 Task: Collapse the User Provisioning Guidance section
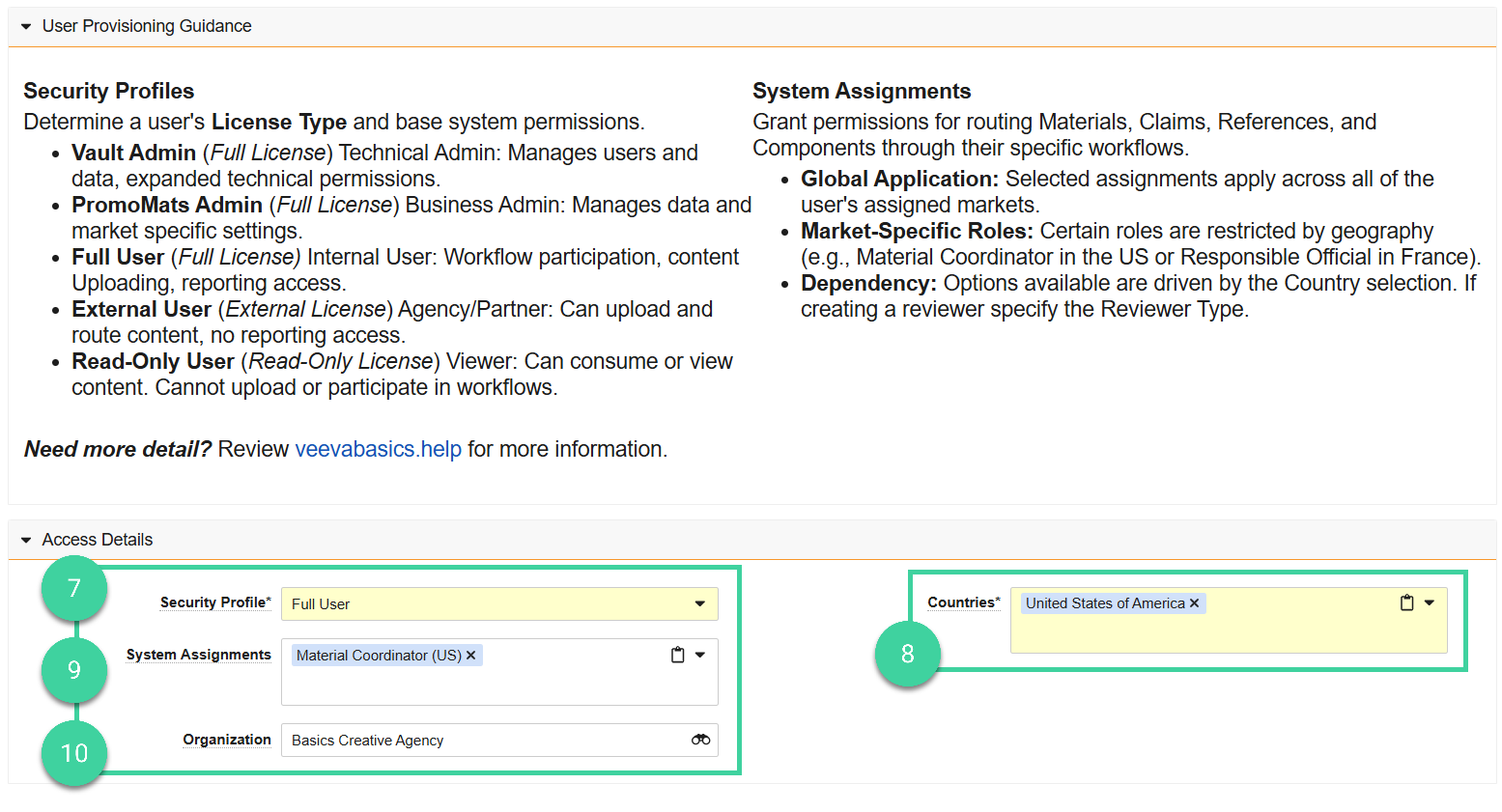(26, 26)
